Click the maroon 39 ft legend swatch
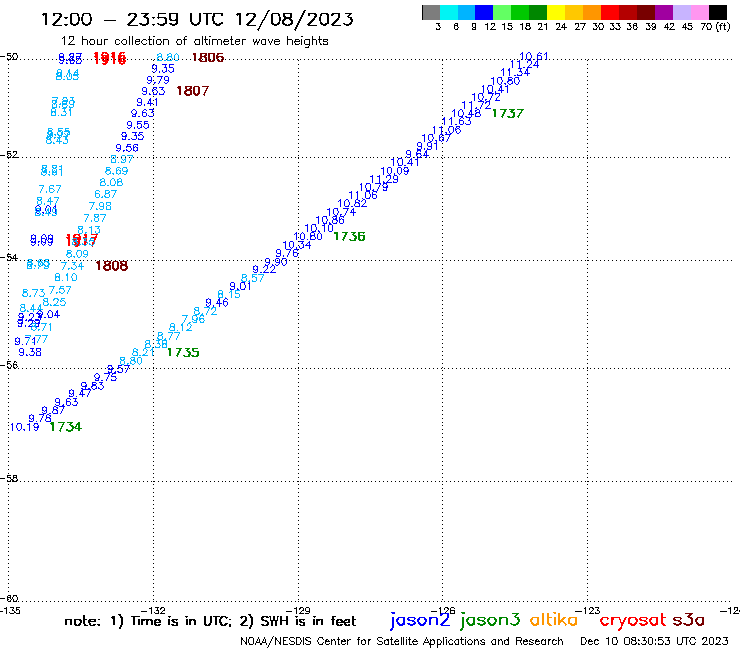The height and width of the screenshot is (650, 740). pyautogui.click(x=646, y=12)
